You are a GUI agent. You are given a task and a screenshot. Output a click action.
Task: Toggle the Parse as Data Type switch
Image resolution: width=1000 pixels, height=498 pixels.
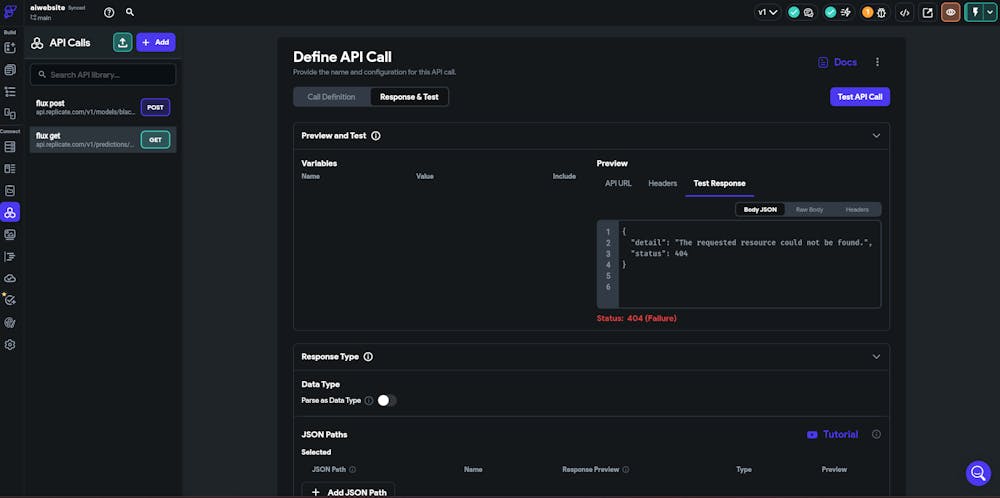[386, 400]
